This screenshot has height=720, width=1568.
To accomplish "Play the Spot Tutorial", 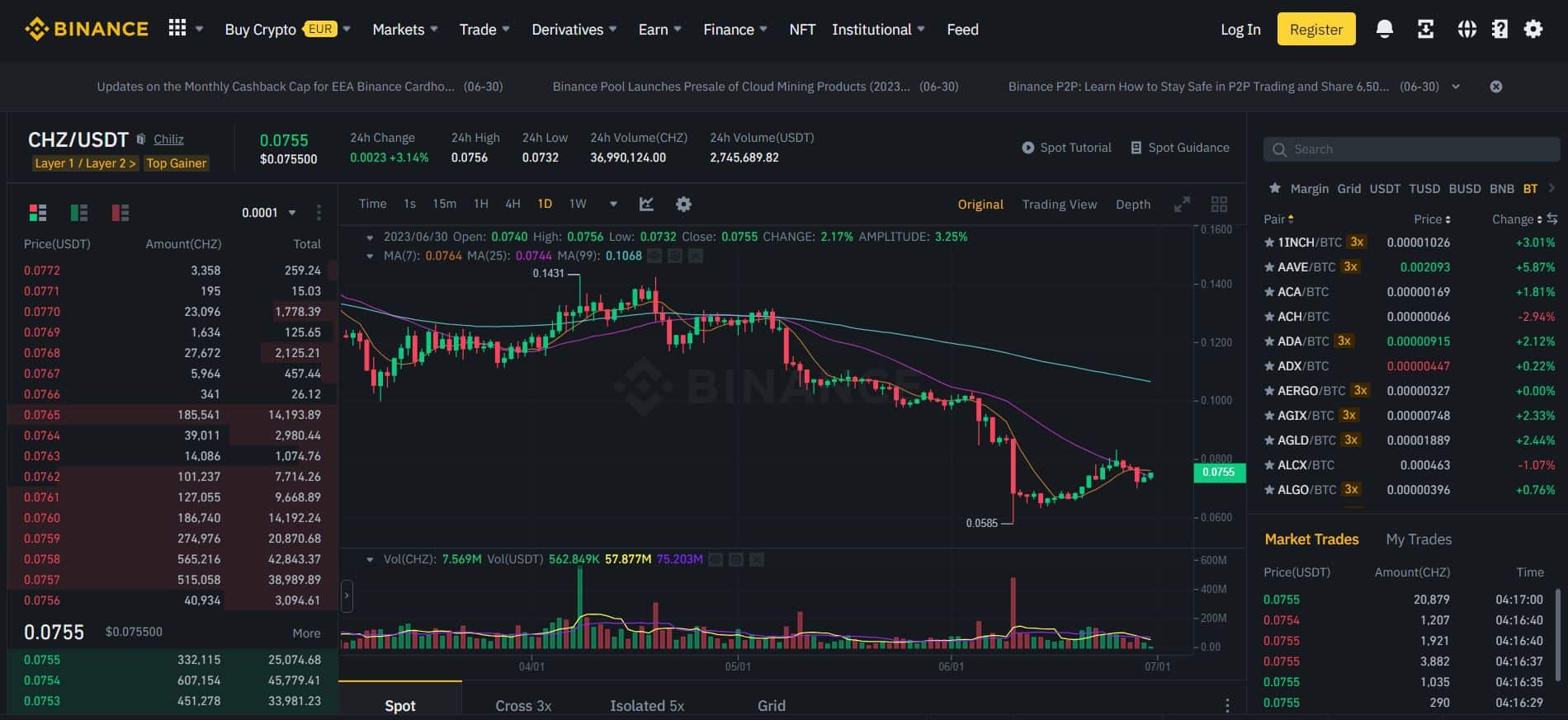I will 1066,148.
